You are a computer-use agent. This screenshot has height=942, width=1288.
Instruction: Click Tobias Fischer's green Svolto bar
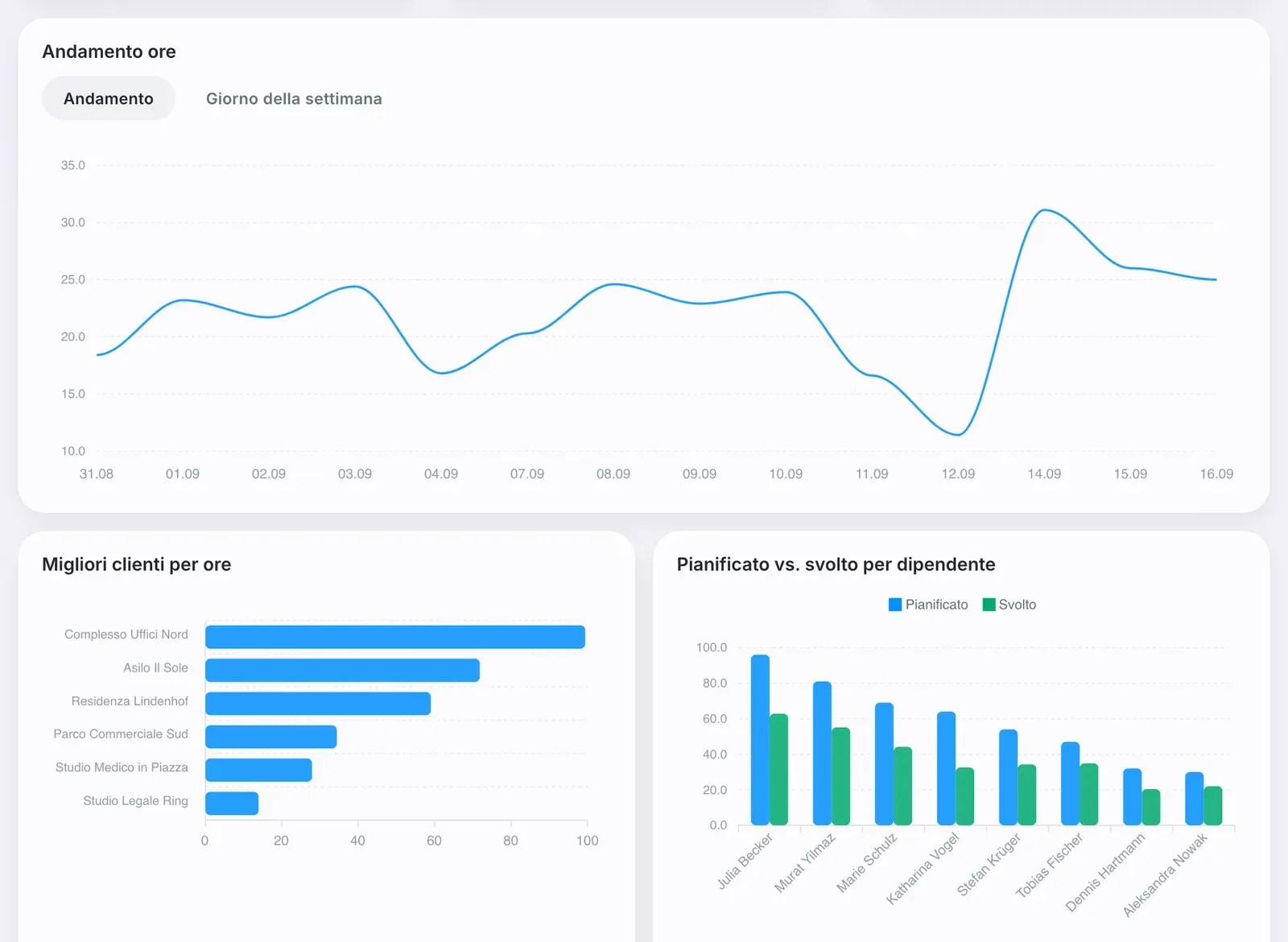(x=1088, y=795)
